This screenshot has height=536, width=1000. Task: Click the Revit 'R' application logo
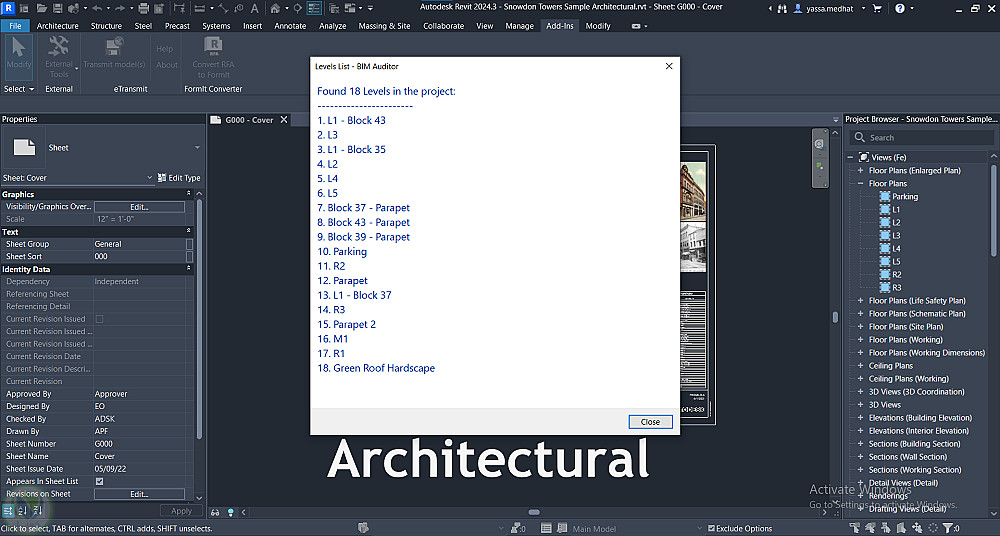click(x=8, y=8)
